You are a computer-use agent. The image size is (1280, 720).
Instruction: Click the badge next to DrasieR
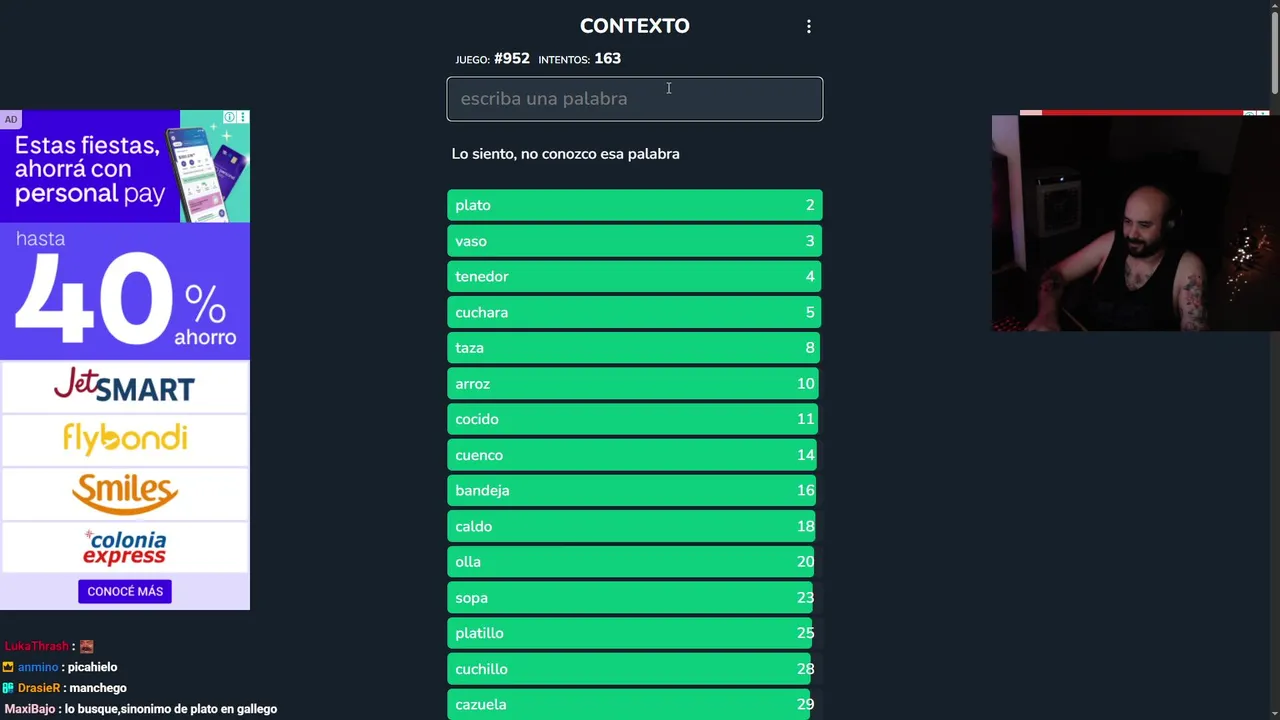pyautogui.click(x=8, y=688)
